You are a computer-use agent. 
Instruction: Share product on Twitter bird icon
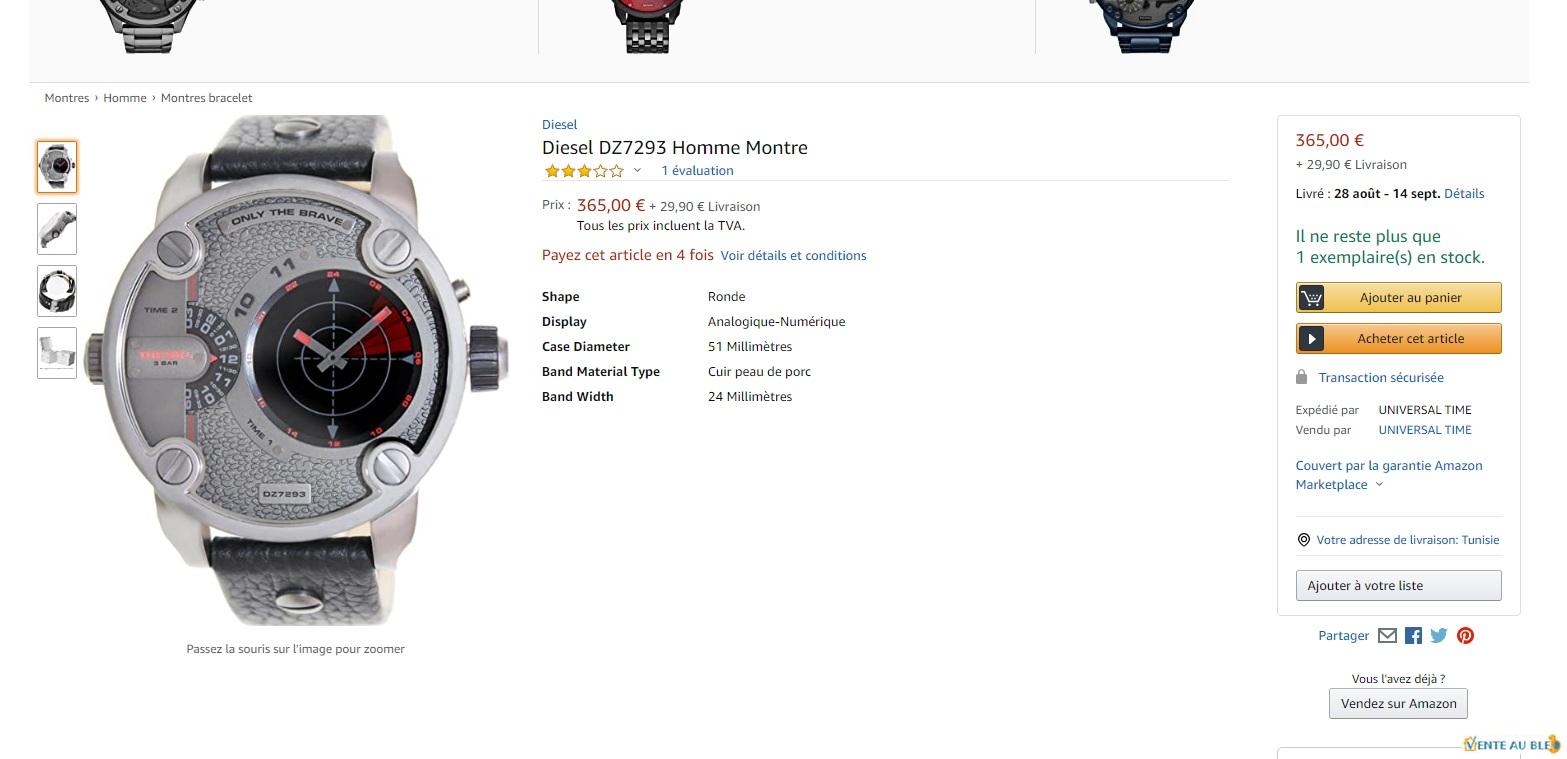pyautogui.click(x=1439, y=635)
